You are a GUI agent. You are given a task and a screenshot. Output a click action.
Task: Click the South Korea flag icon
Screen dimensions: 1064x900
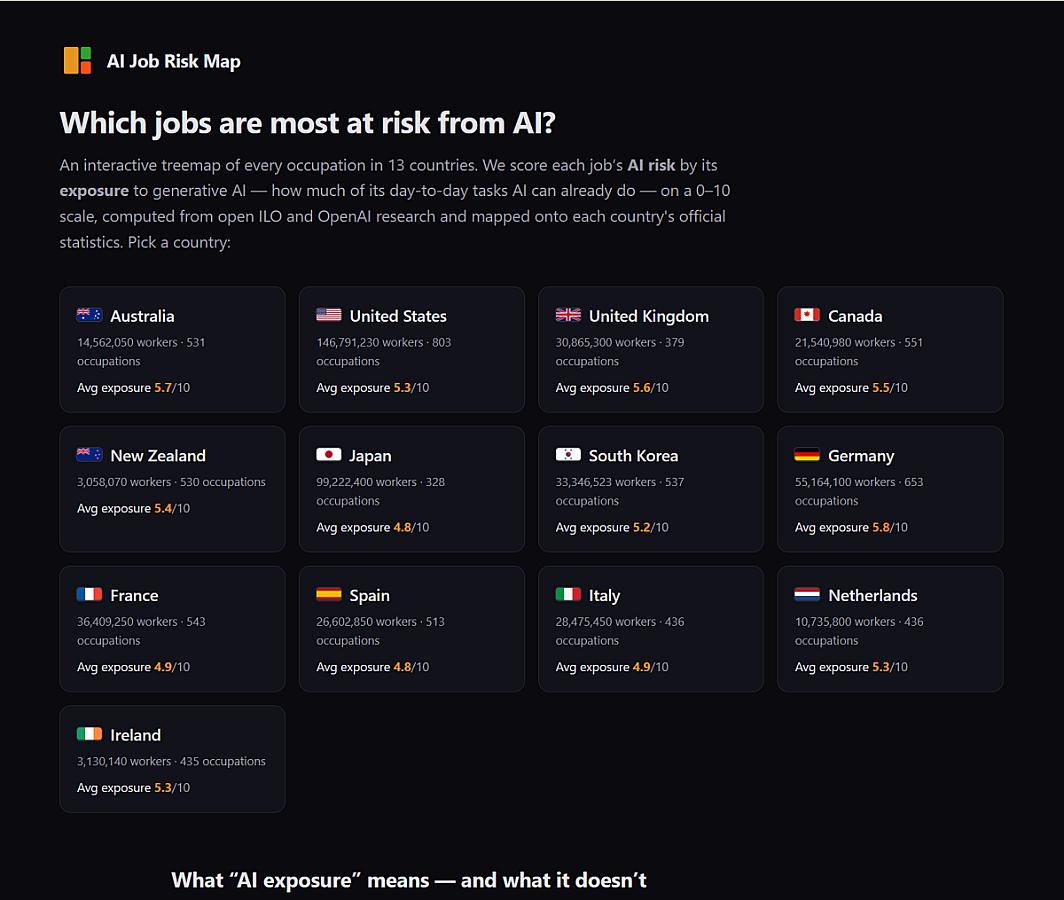coord(568,455)
